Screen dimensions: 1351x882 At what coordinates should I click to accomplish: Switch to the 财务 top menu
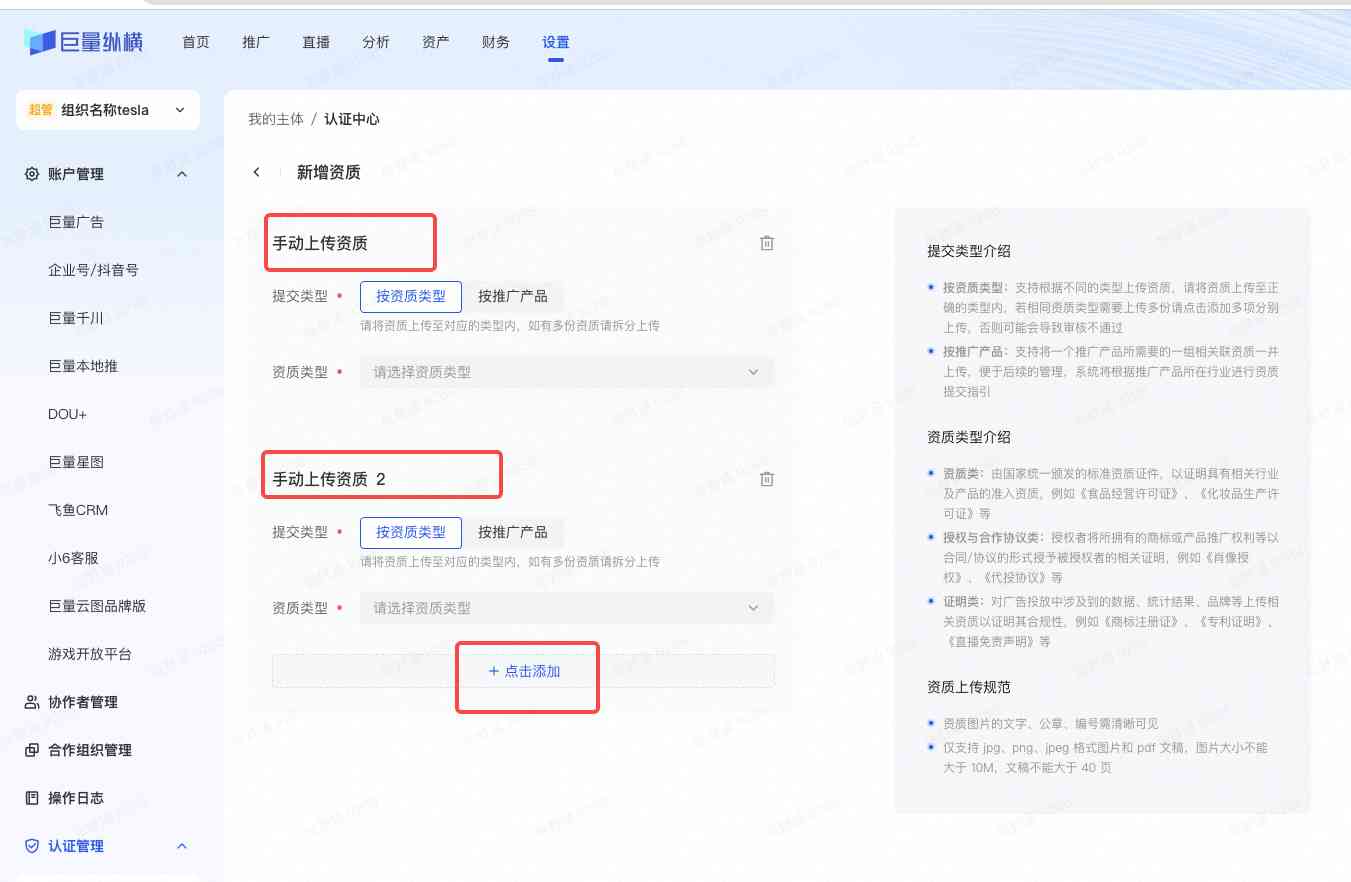496,42
